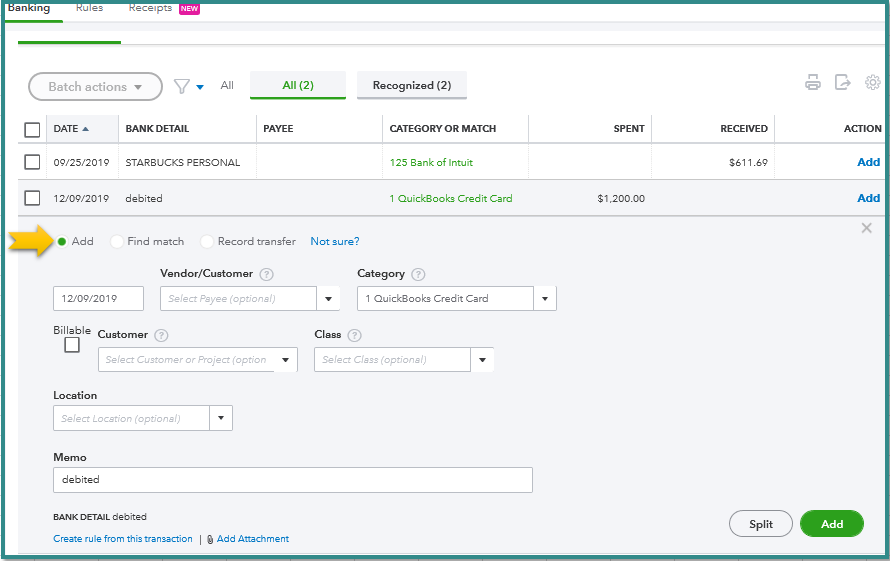Click the date field 12/09/2019
890x561 pixels.
98,299
